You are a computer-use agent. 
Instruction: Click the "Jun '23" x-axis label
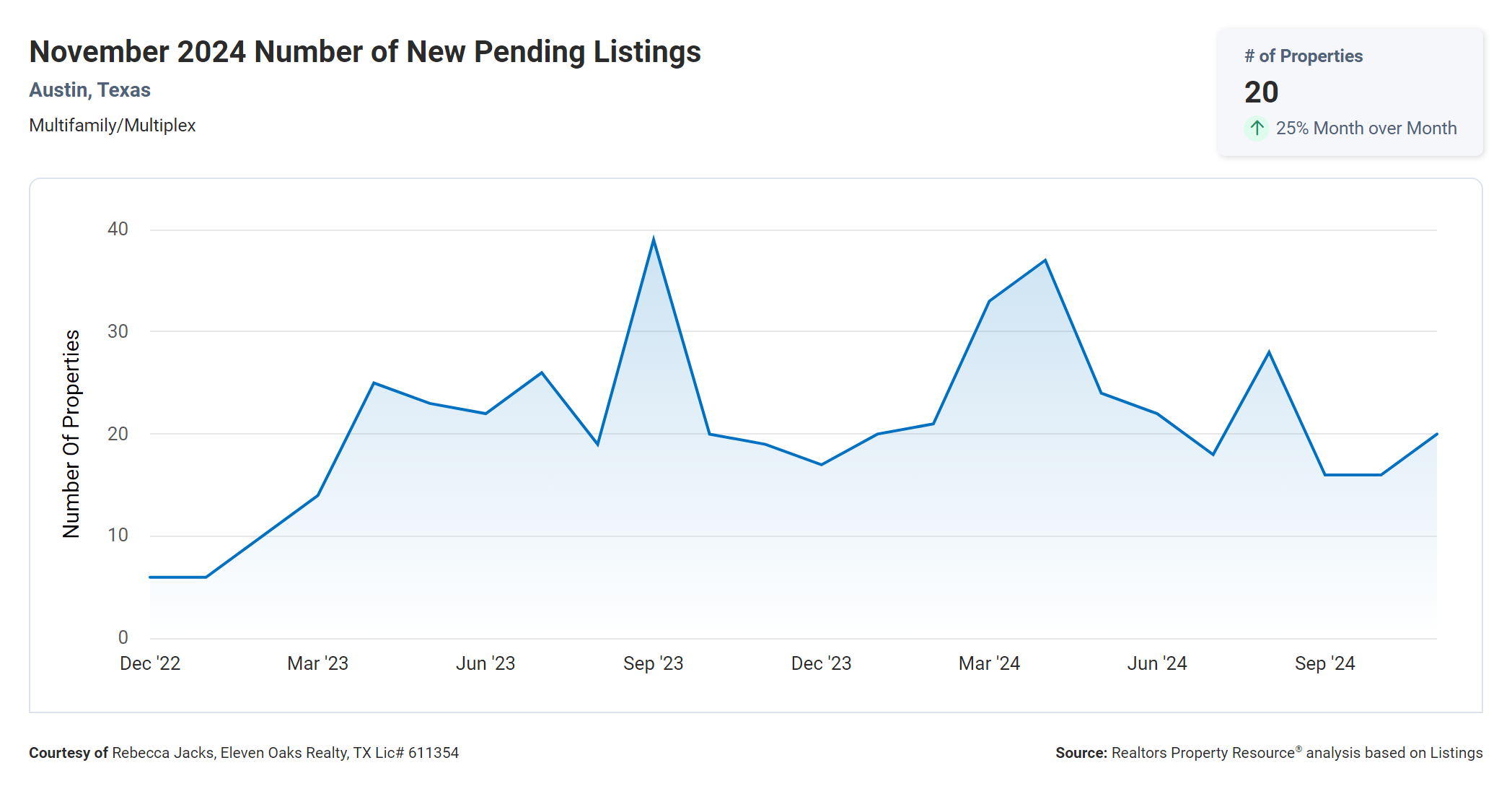(485, 663)
